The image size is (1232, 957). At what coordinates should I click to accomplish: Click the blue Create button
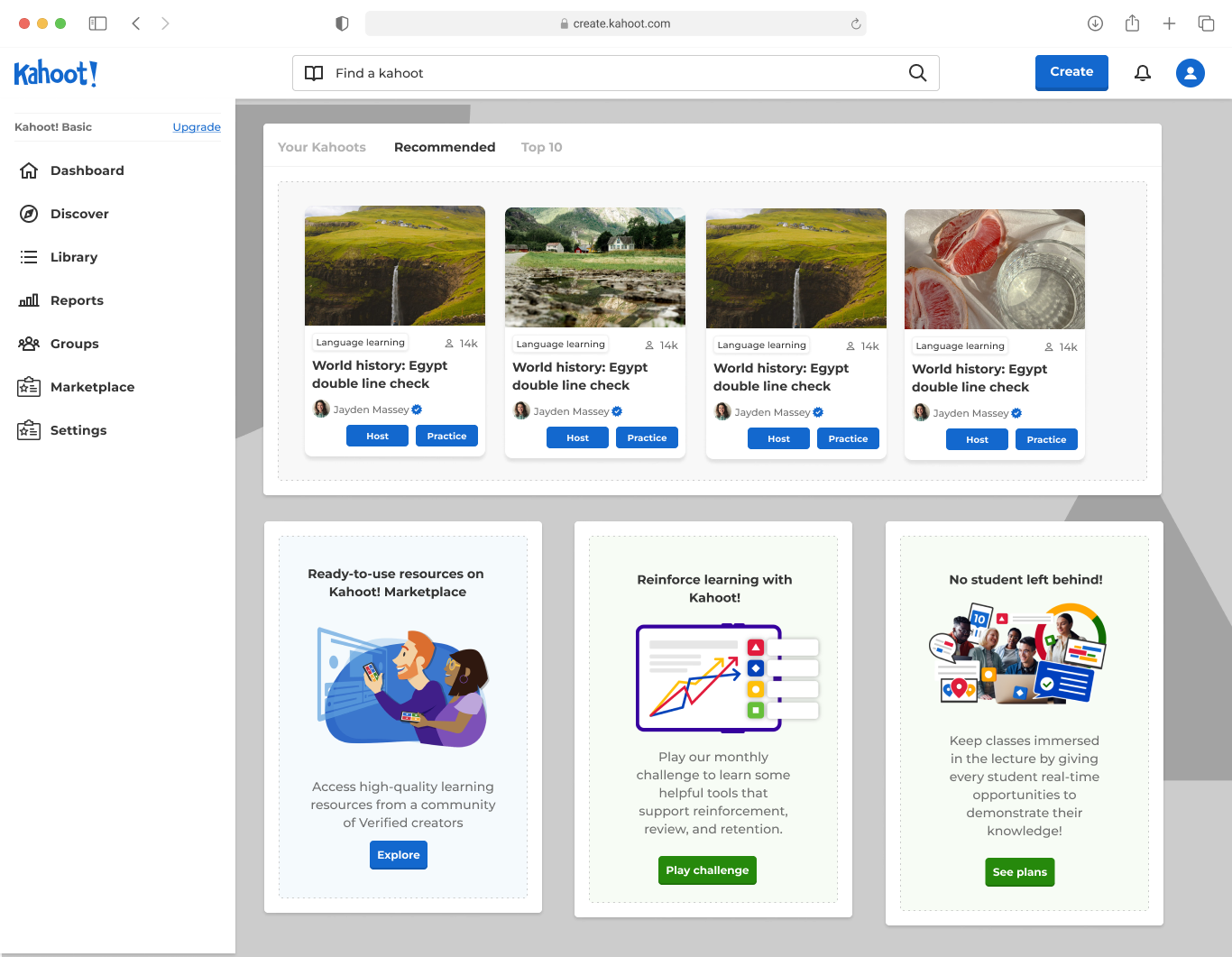tap(1071, 72)
